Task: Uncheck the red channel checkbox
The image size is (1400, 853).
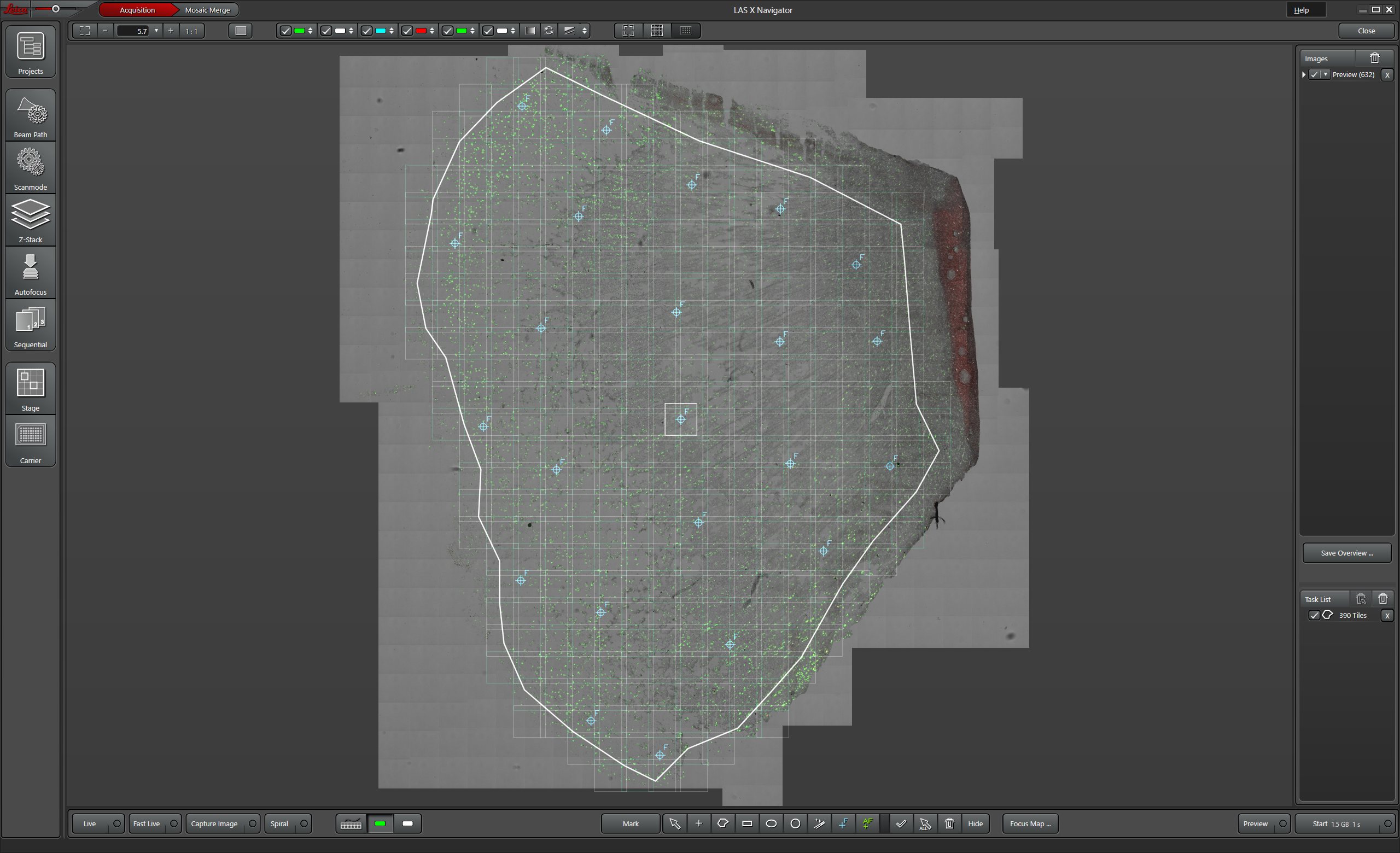Action: pos(407,31)
